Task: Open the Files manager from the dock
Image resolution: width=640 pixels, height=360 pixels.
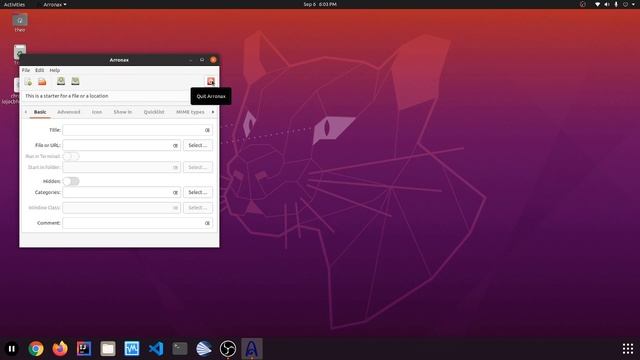Action: (x=108, y=349)
